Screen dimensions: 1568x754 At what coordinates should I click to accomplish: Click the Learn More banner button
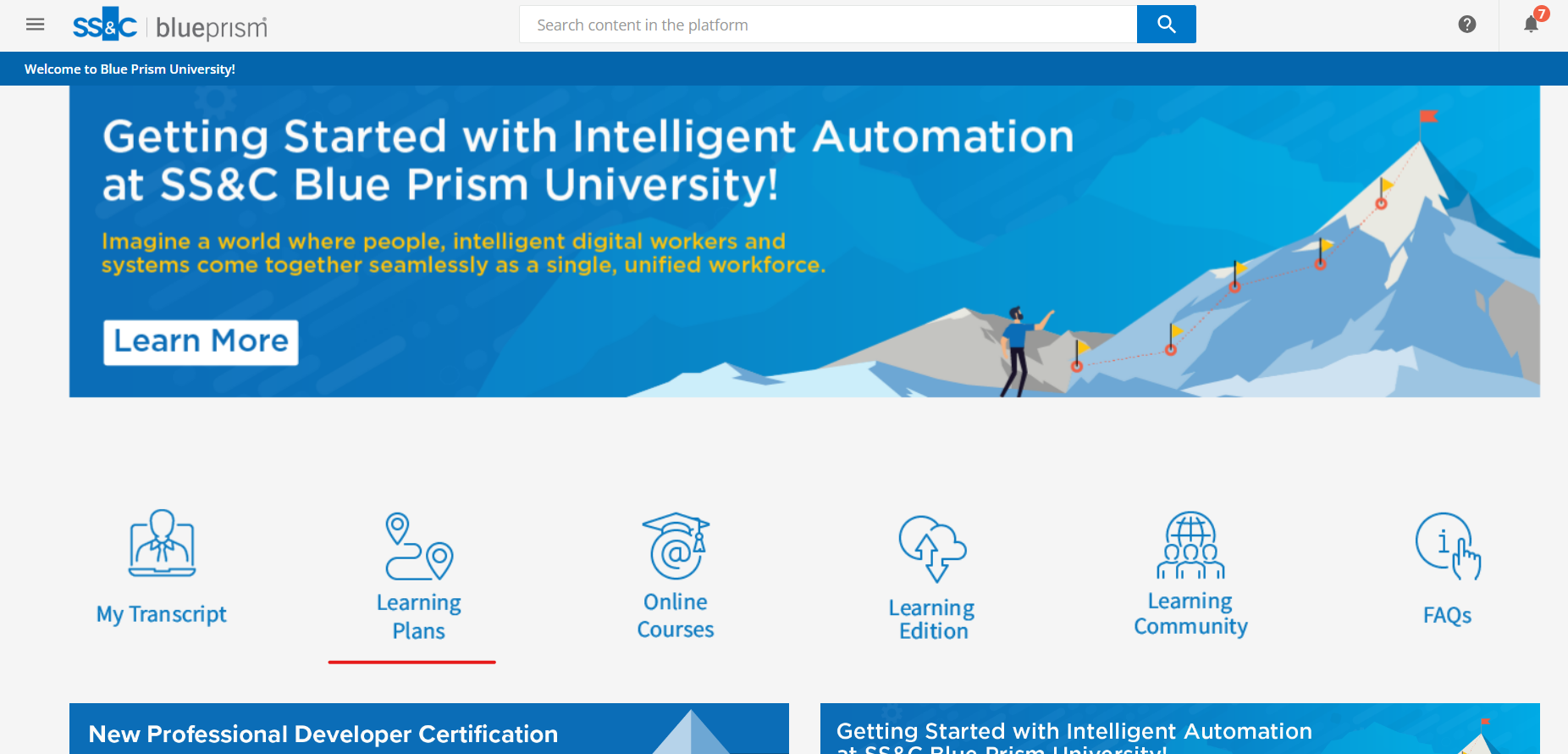click(x=201, y=342)
